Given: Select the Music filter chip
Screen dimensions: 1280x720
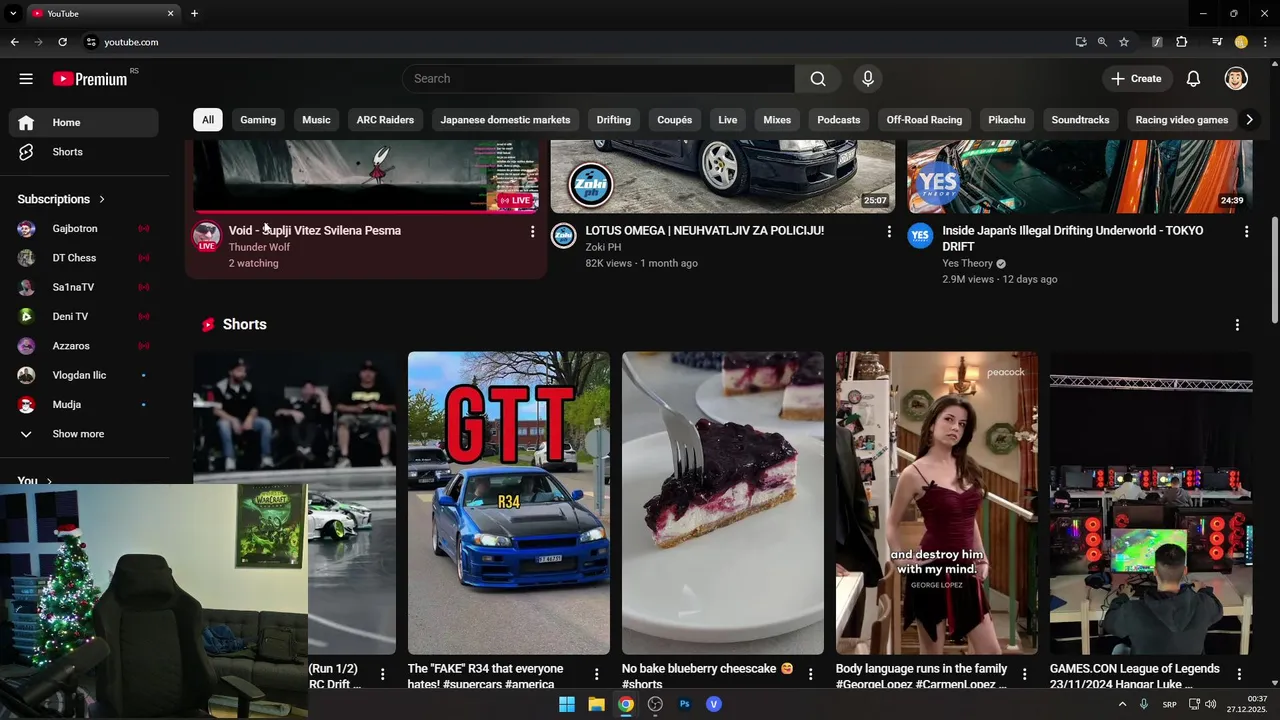Looking at the screenshot, I should pyautogui.click(x=316, y=120).
